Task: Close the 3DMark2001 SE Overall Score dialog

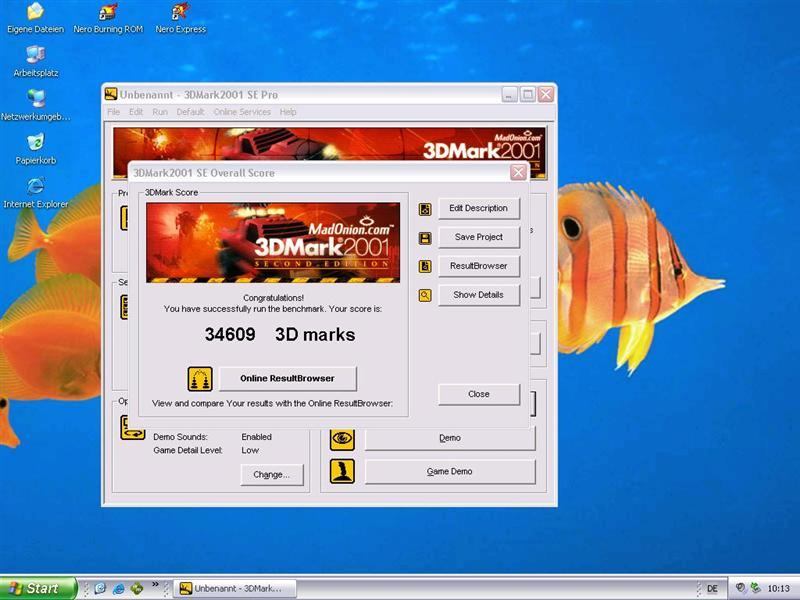Action: [518, 172]
